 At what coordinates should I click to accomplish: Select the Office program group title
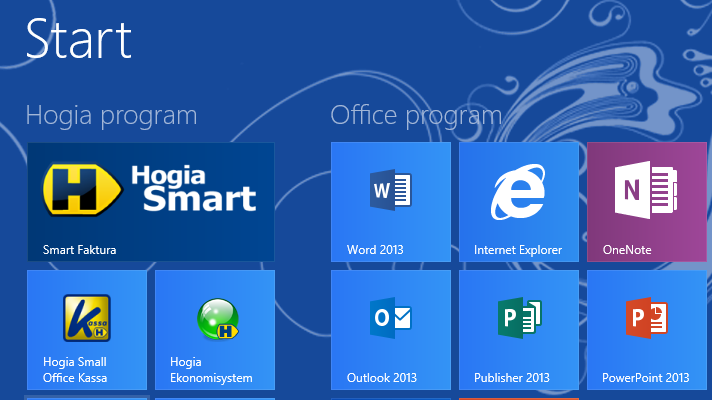[416, 116]
